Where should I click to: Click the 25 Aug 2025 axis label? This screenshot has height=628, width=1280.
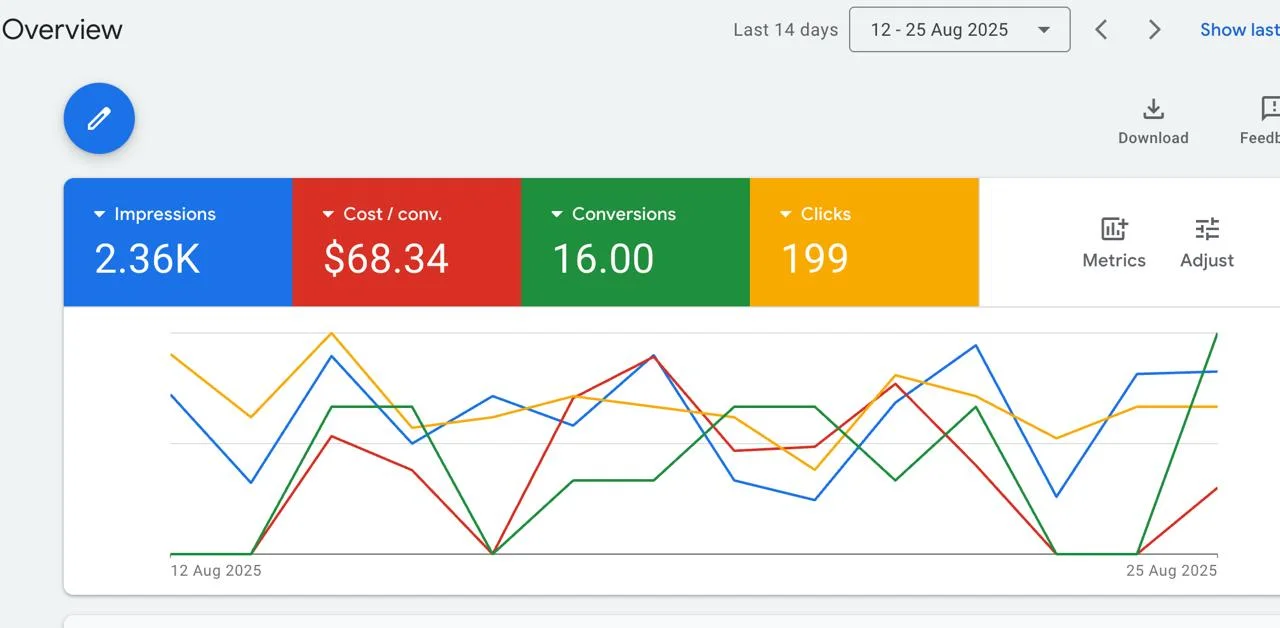tap(1171, 571)
